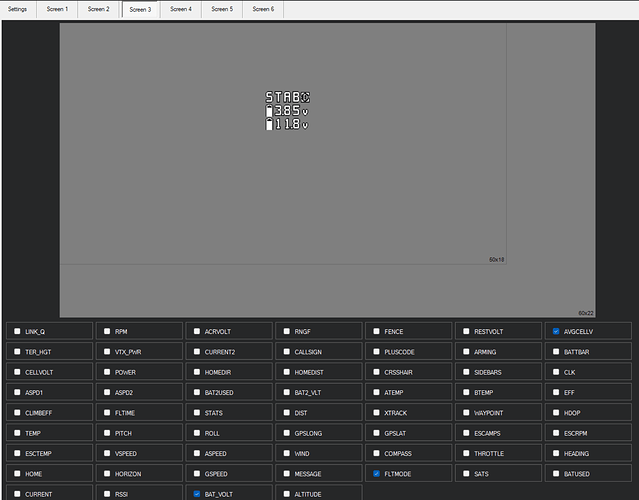Select the 11.8v battery voltage OSD item
639x500 pixels.
[x=286, y=124]
